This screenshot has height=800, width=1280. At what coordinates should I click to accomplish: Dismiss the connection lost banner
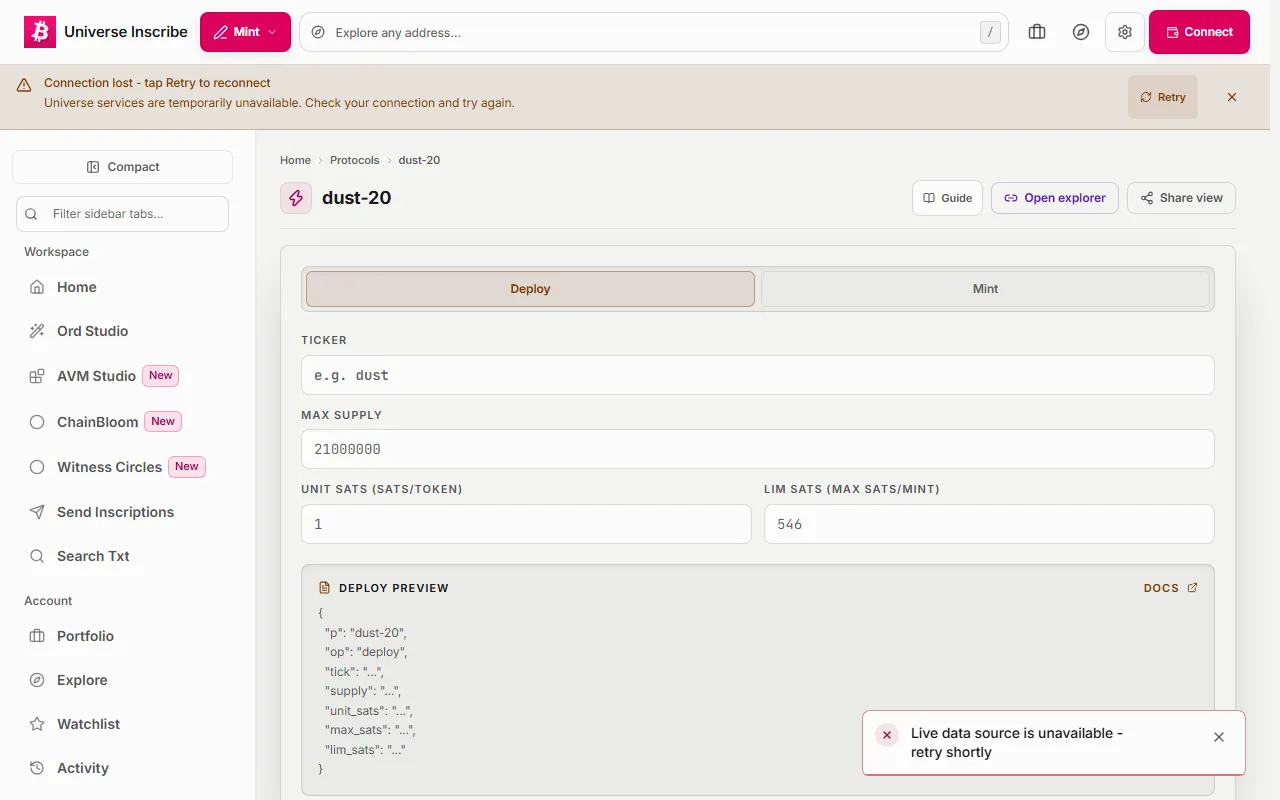click(x=1232, y=97)
